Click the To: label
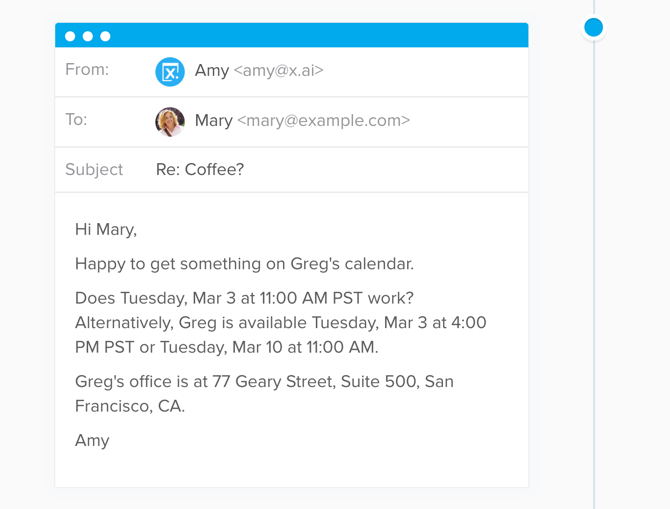Screen dimensions: 670x509 [76, 119]
